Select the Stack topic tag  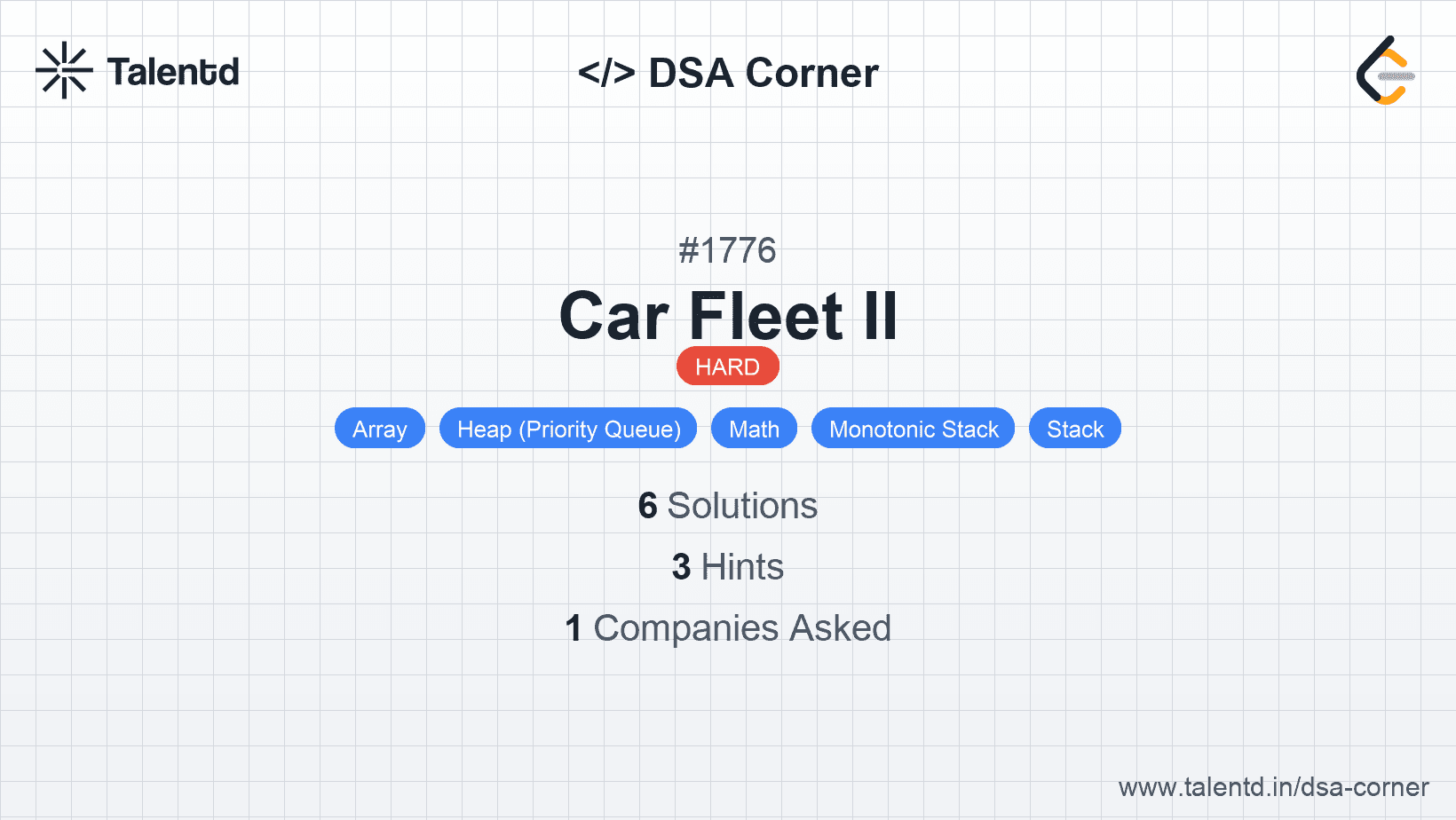pyautogui.click(x=1074, y=429)
